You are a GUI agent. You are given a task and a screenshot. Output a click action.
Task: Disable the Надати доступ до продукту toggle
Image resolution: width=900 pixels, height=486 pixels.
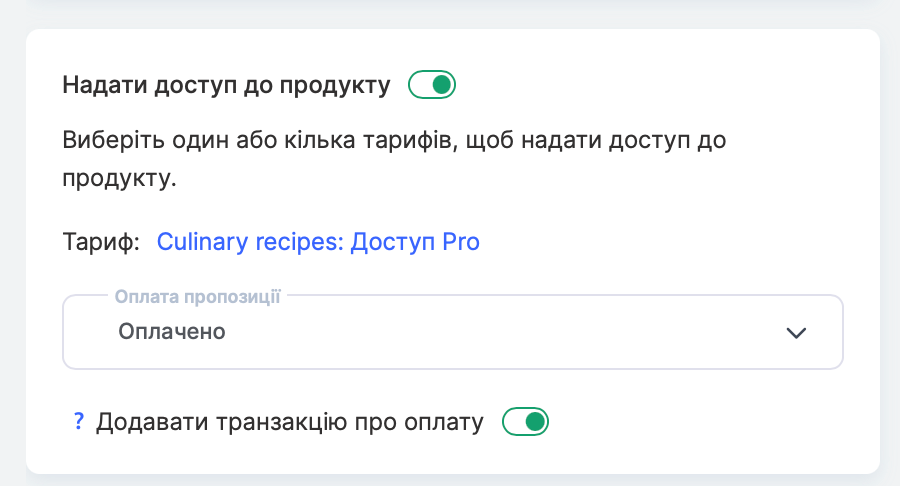click(x=432, y=85)
